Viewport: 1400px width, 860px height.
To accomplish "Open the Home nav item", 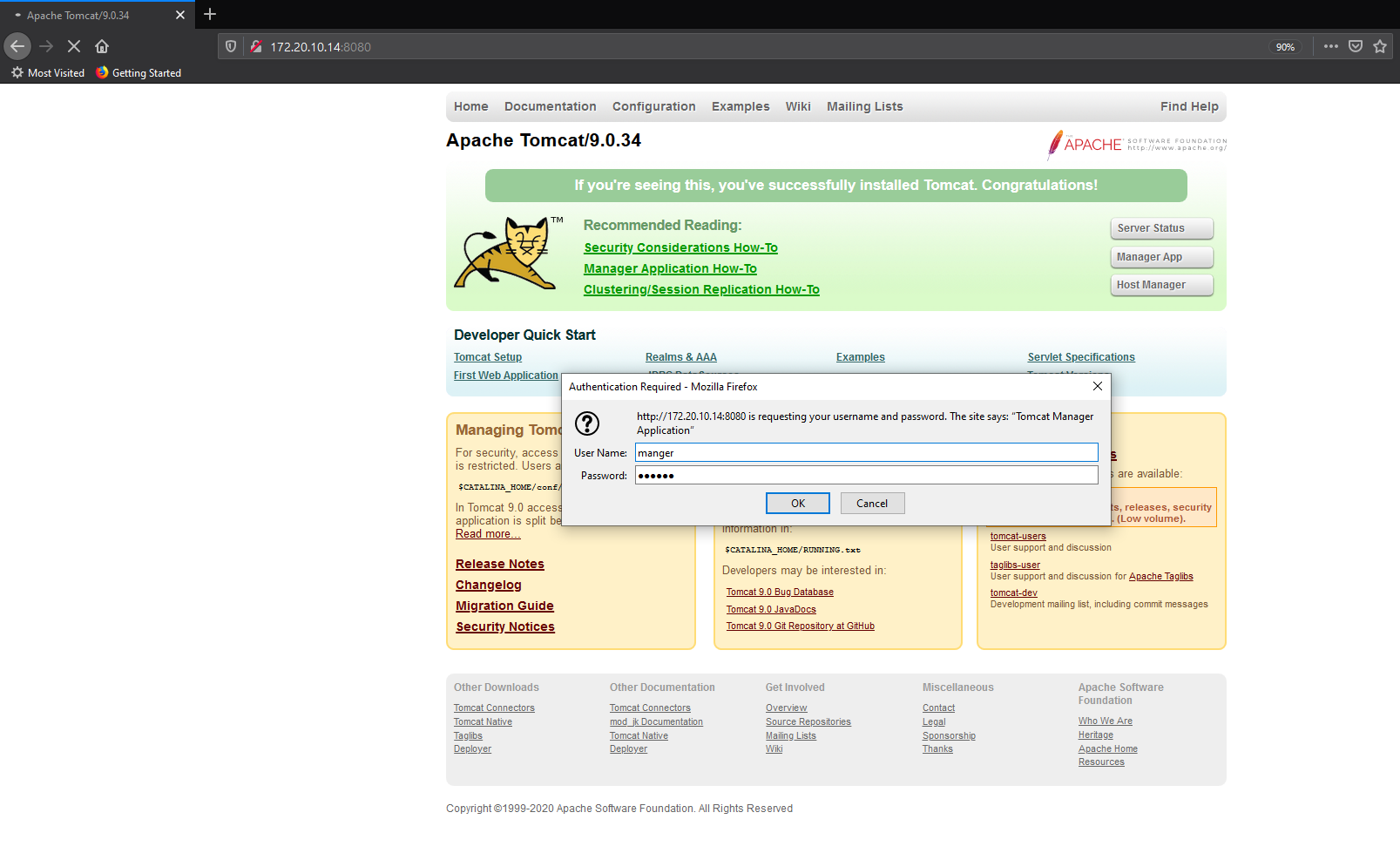I will tap(471, 106).
